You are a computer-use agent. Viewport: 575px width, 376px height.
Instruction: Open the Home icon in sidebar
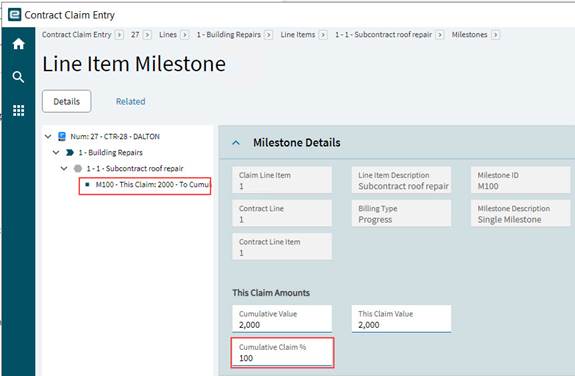[x=18, y=44]
